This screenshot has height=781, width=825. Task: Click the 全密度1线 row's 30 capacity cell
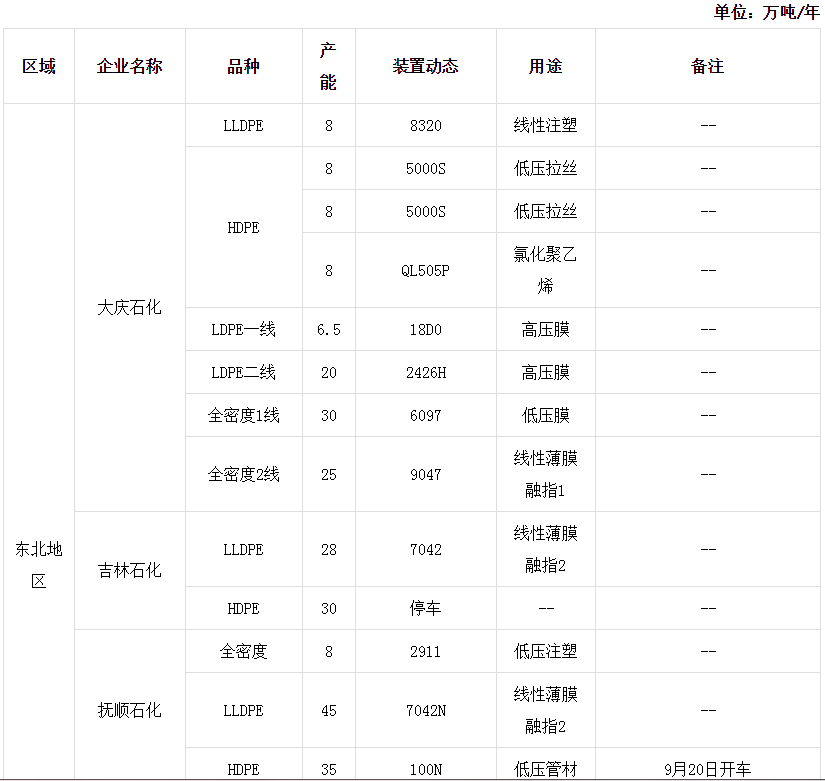[x=329, y=416]
